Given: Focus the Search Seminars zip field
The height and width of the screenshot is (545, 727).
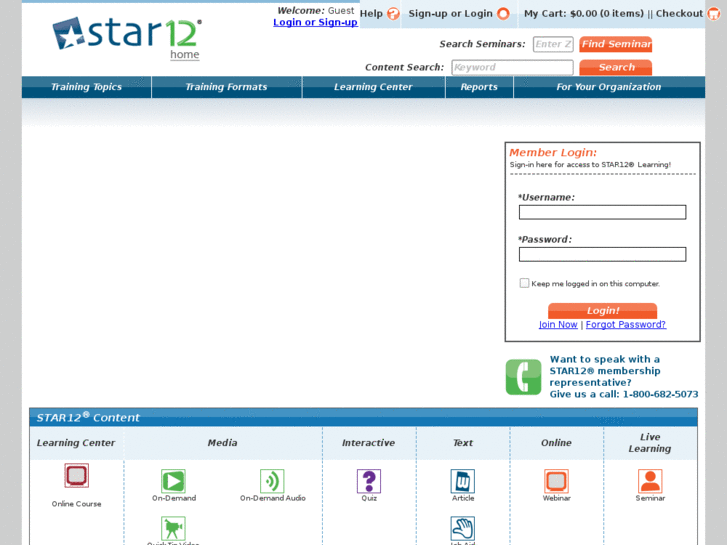Looking at the screenshot, I should 553,44.
